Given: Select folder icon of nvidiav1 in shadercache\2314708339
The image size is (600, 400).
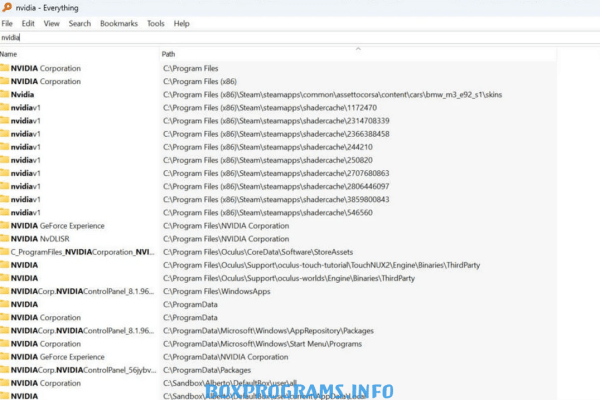Looking at the screenshot, I should (x=5, y=121).
